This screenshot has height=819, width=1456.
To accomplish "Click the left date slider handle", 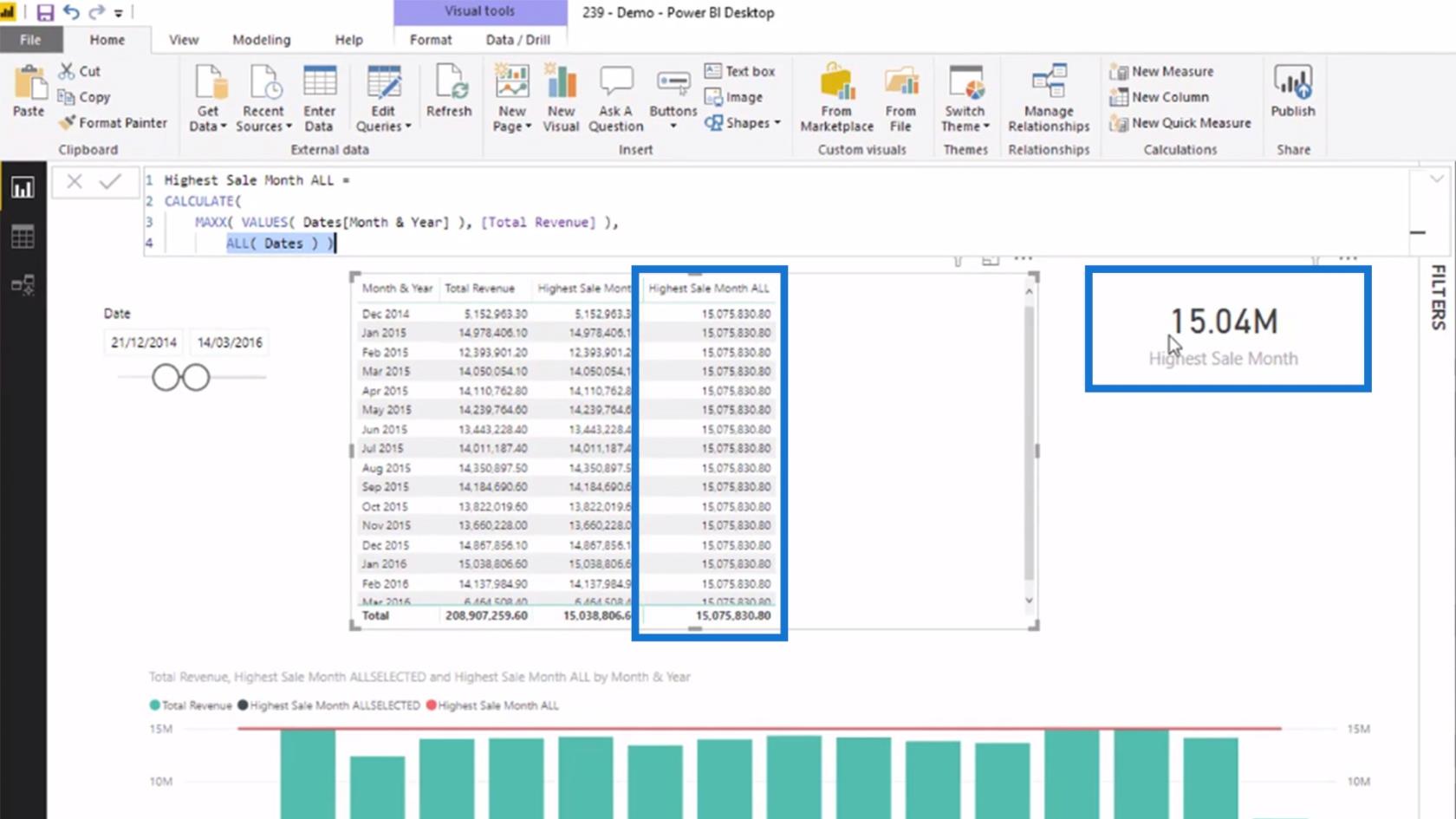I will coord(166,378).
